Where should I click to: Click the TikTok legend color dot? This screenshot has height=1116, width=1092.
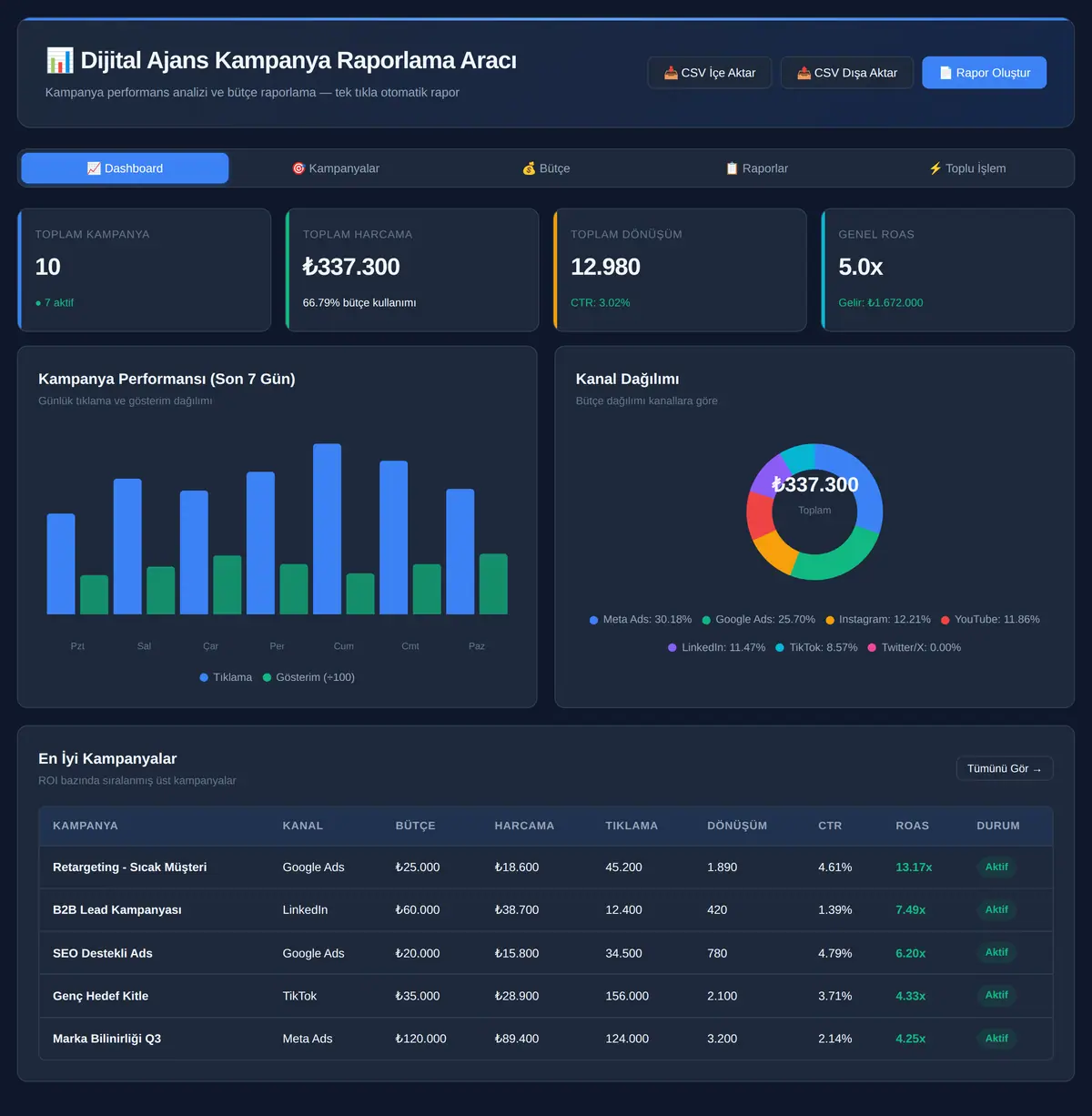780,648
